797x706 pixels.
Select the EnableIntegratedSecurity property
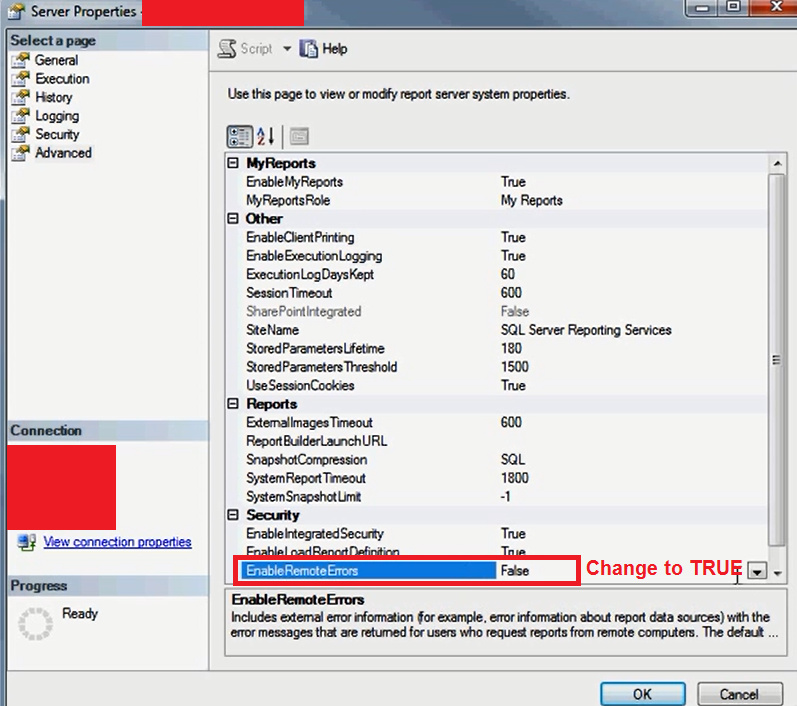(x=315, y=533)
